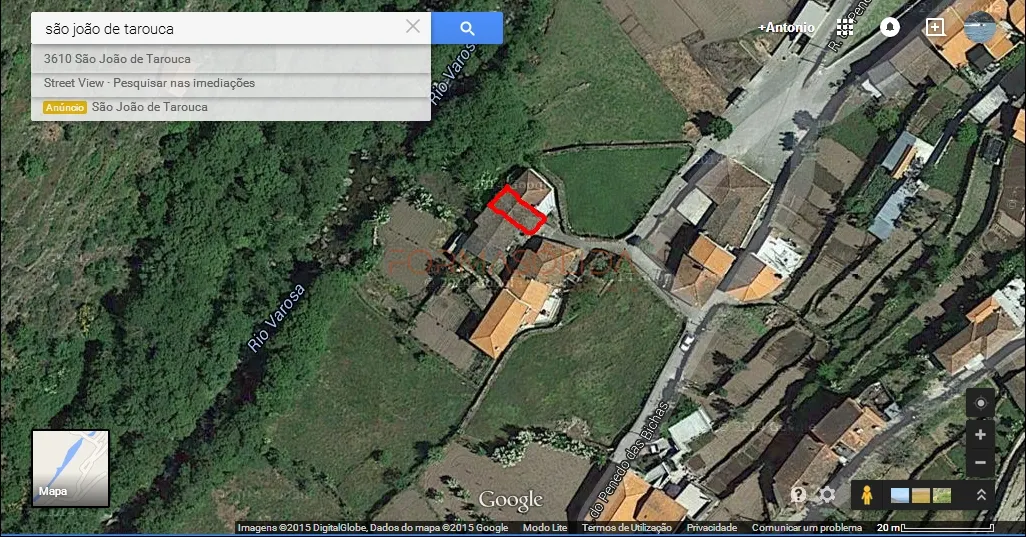Expand the imagery strip with double chevron

pos(981,495)
